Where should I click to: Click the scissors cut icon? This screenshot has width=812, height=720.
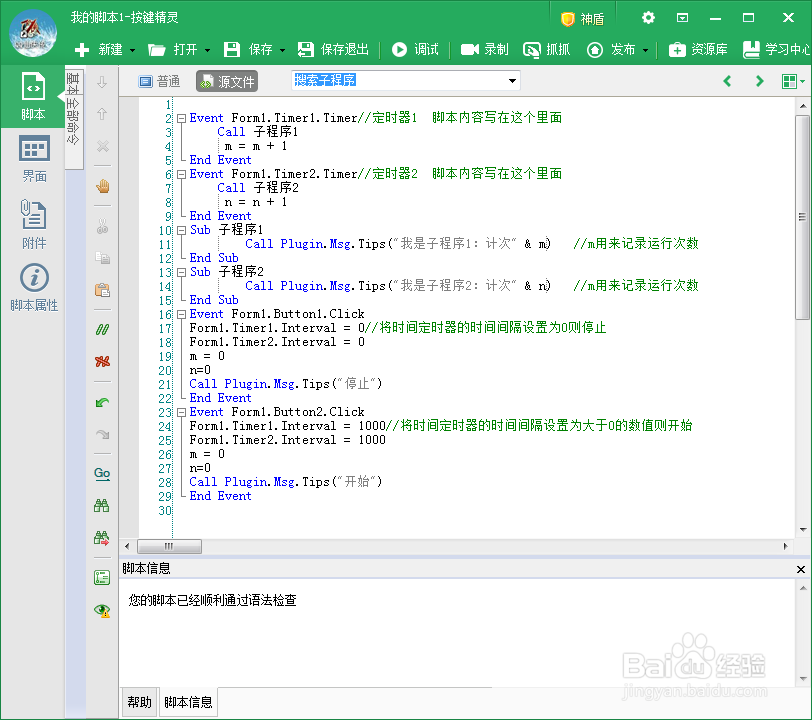click(x=102, y=226)
